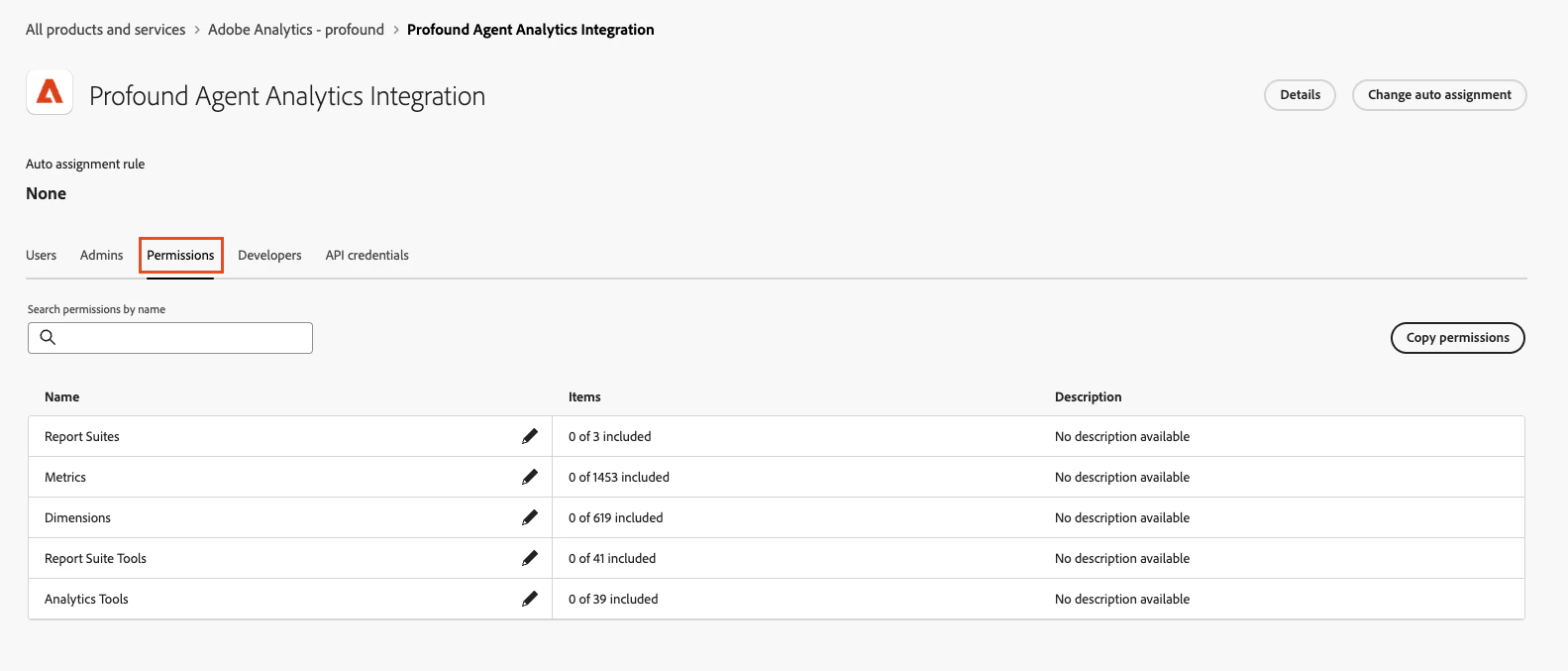
Task: Click the Profound Agent Analytics Integration breadcrumb
Action: (x=530, y=30)
